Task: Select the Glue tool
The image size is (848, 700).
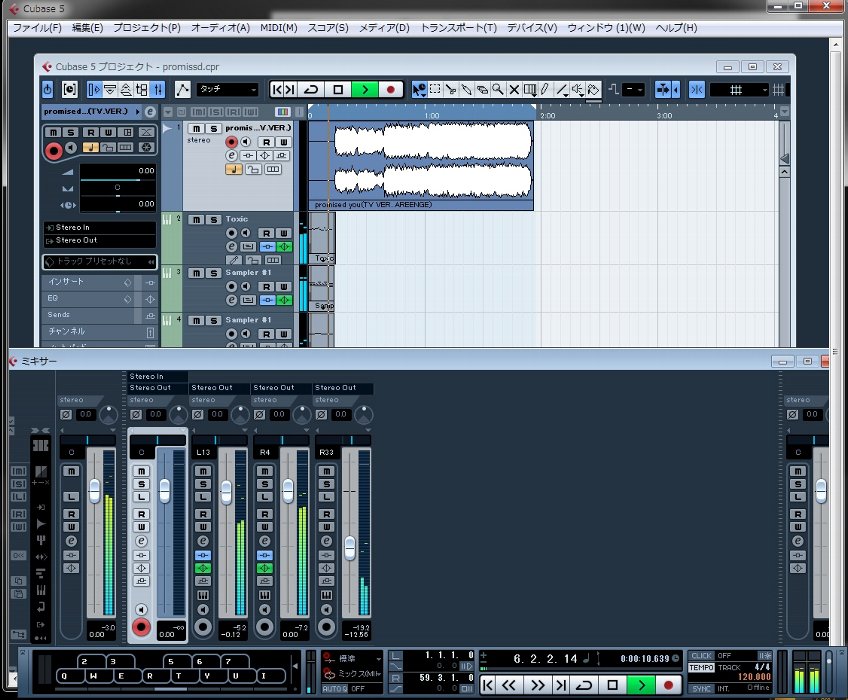Action: click(466, 89)
